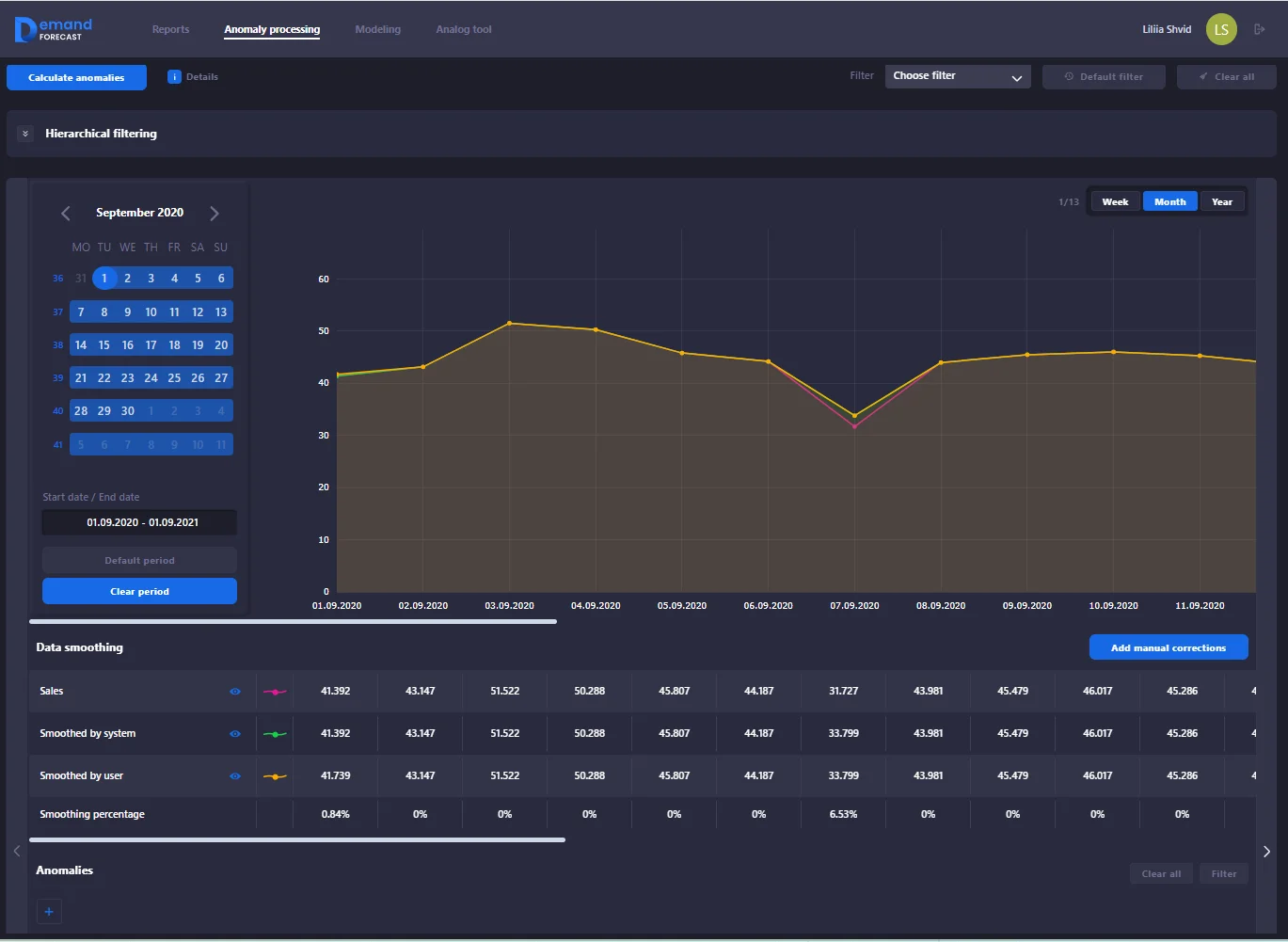
Task: Toggle visibility of Smoothed by system
Action: click(x=235, y=734)
